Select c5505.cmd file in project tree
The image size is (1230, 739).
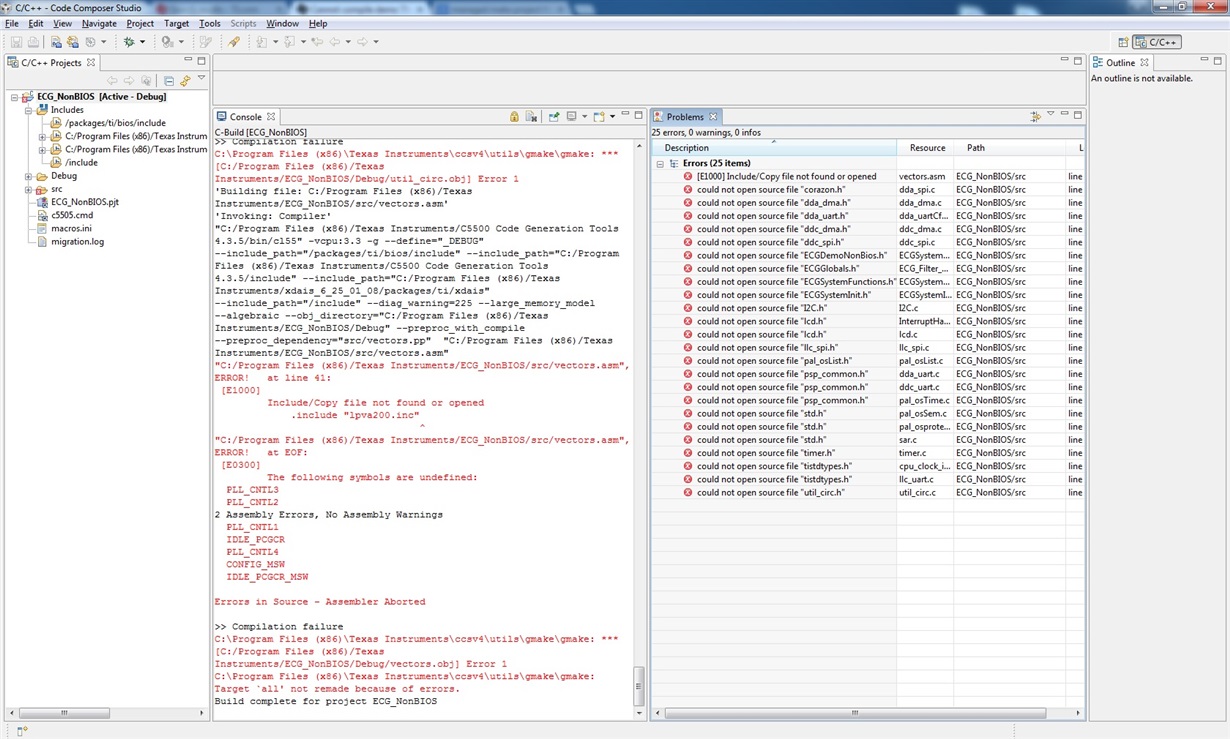(71, 215)
